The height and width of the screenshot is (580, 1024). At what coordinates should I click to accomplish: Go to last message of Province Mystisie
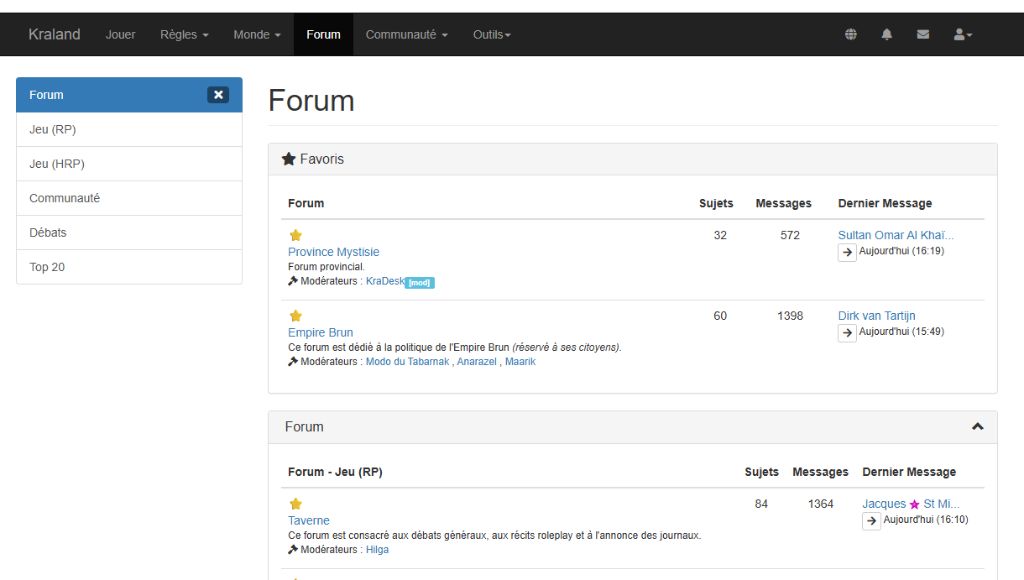coord(847,252)
